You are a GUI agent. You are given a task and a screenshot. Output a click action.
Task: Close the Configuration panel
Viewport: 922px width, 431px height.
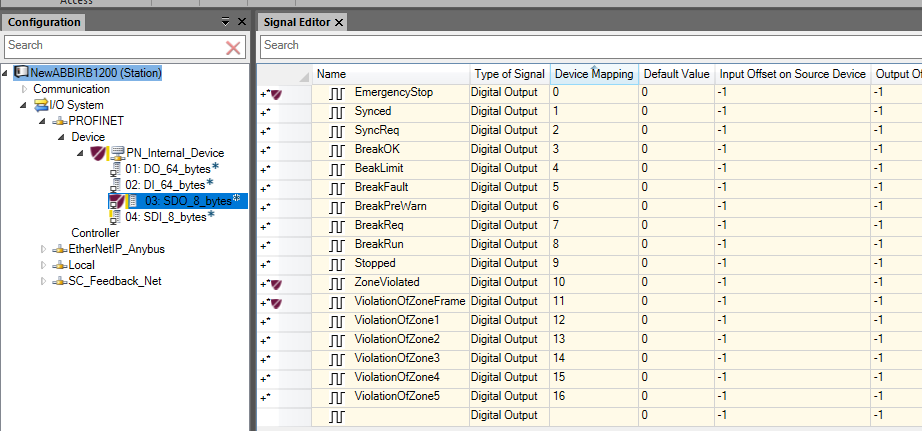click(242, 22)
